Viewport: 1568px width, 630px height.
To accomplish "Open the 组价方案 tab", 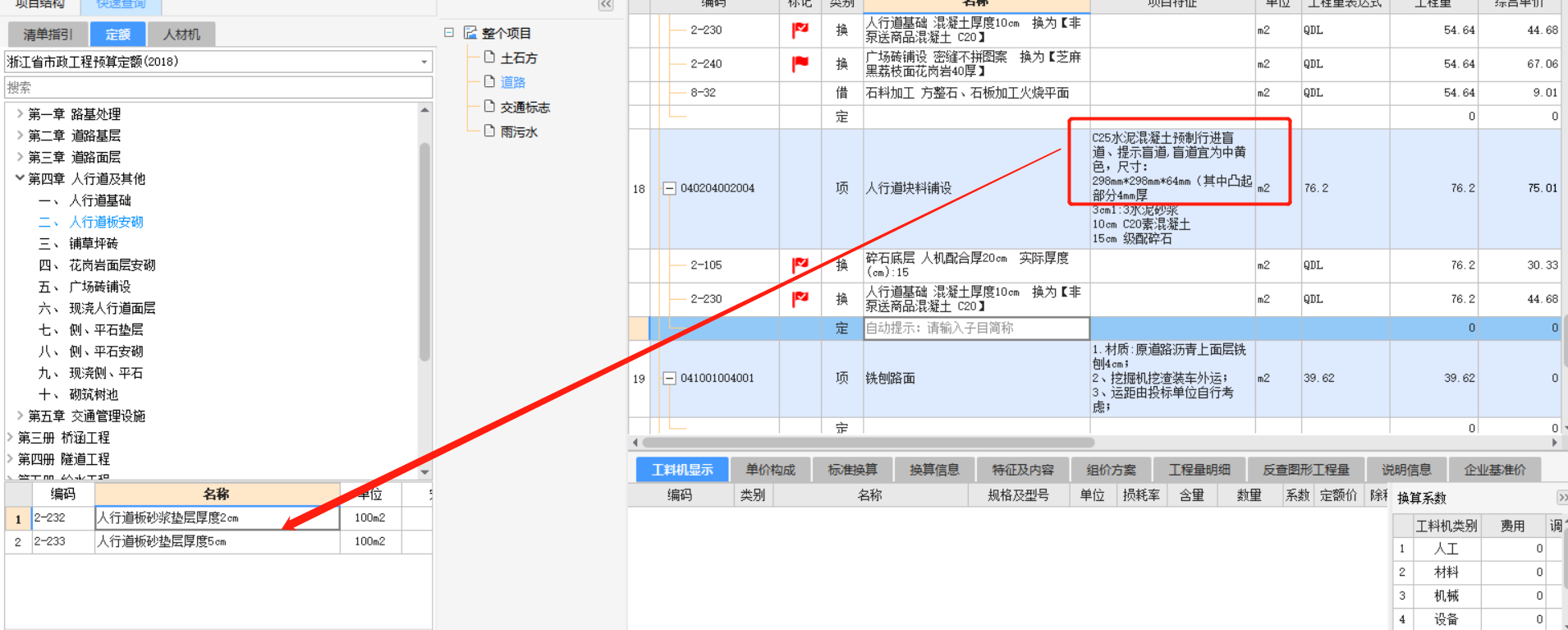I will (1112, 470).
